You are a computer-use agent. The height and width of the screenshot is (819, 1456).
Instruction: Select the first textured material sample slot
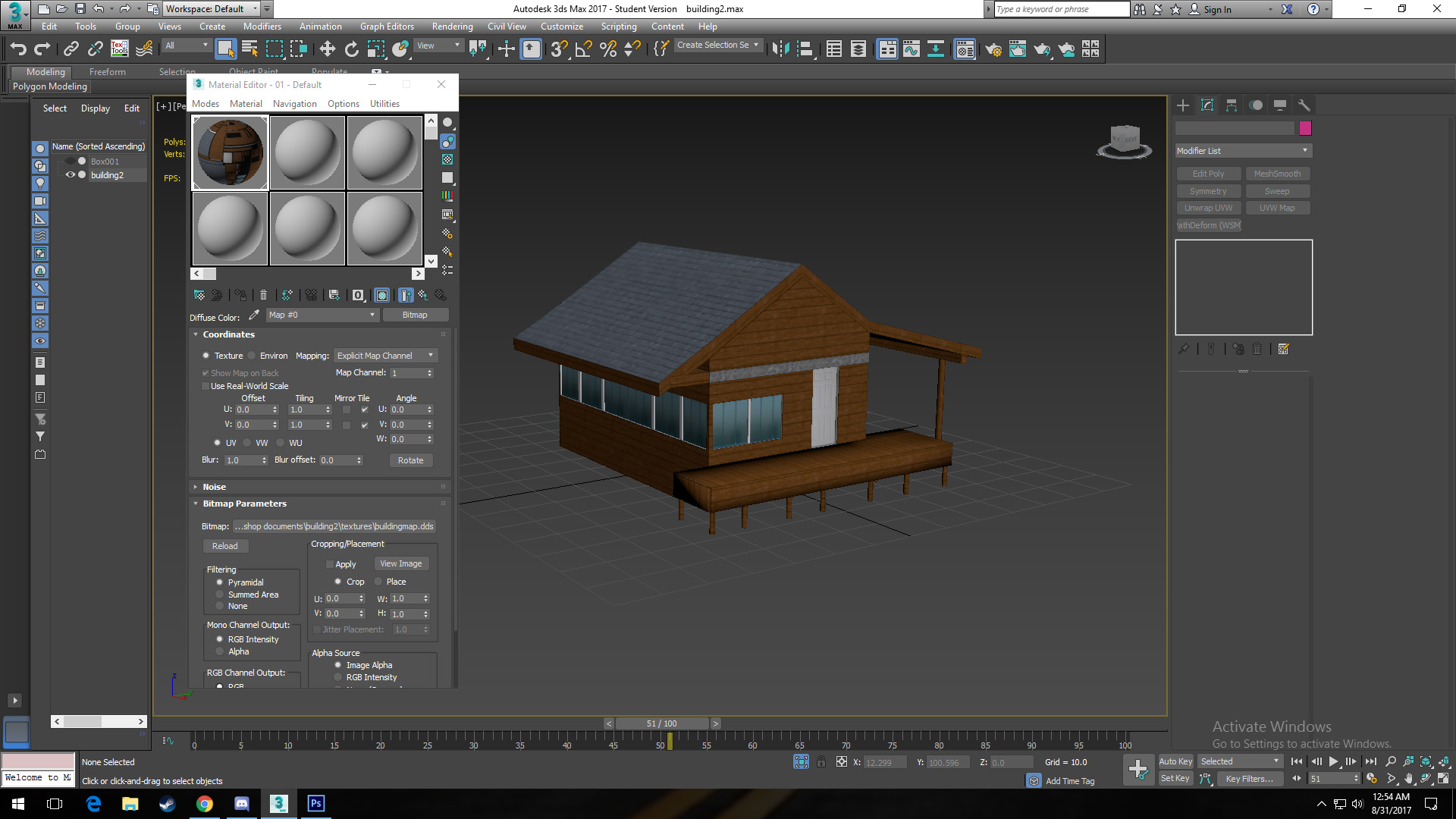point(231,152)
